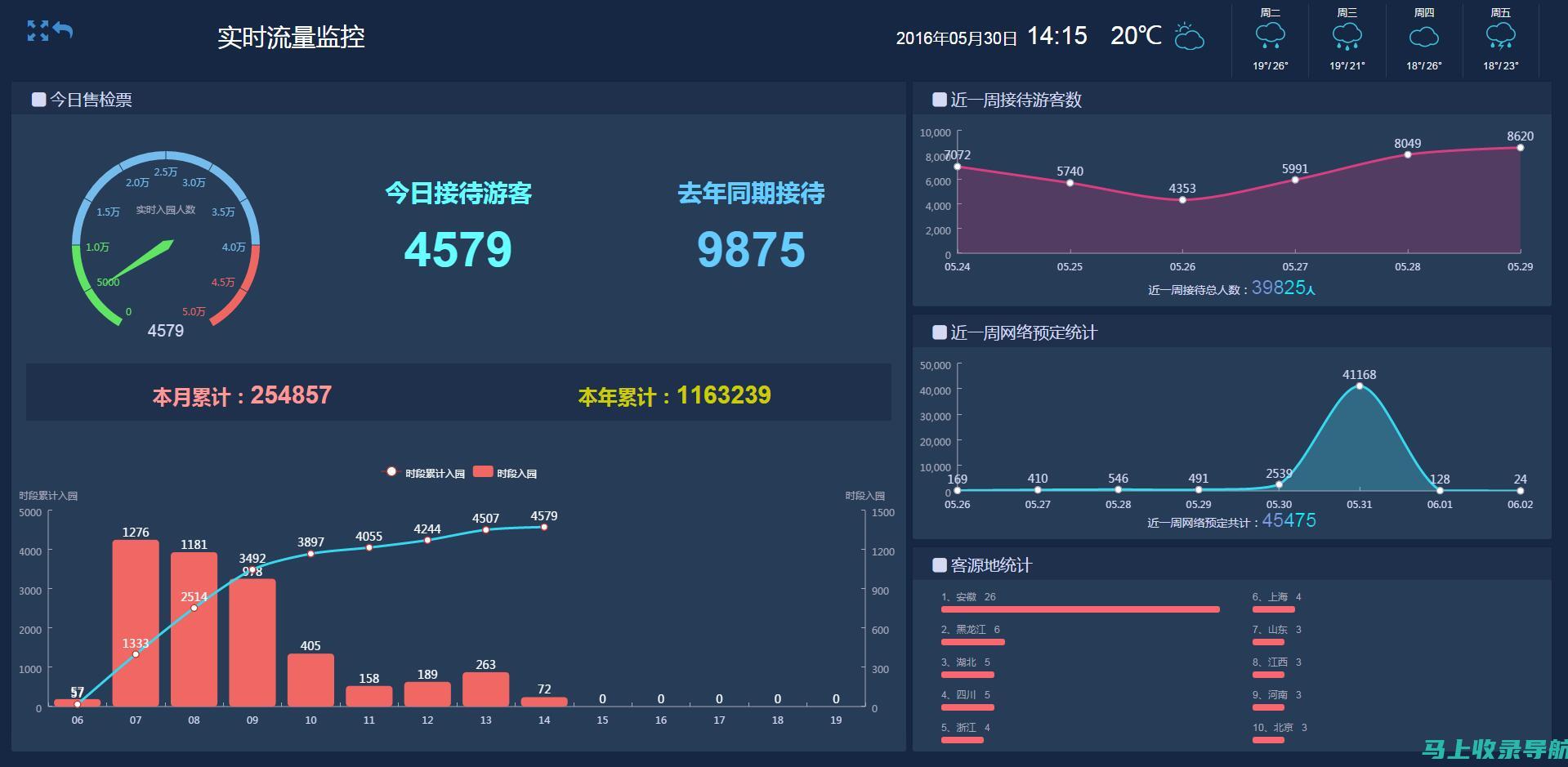
Task: Click the 本月累计 value 254857
Action: point(291,395)
